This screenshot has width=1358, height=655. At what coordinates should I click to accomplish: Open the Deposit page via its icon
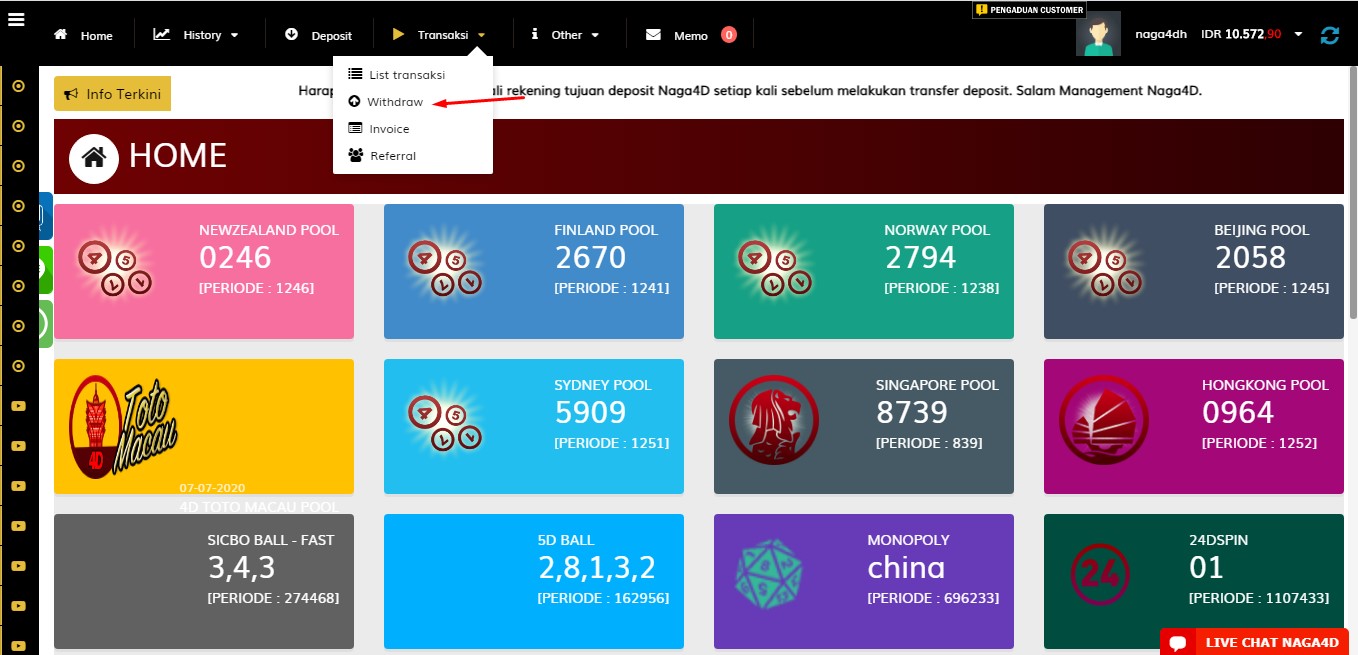click(x=293, y=33)
